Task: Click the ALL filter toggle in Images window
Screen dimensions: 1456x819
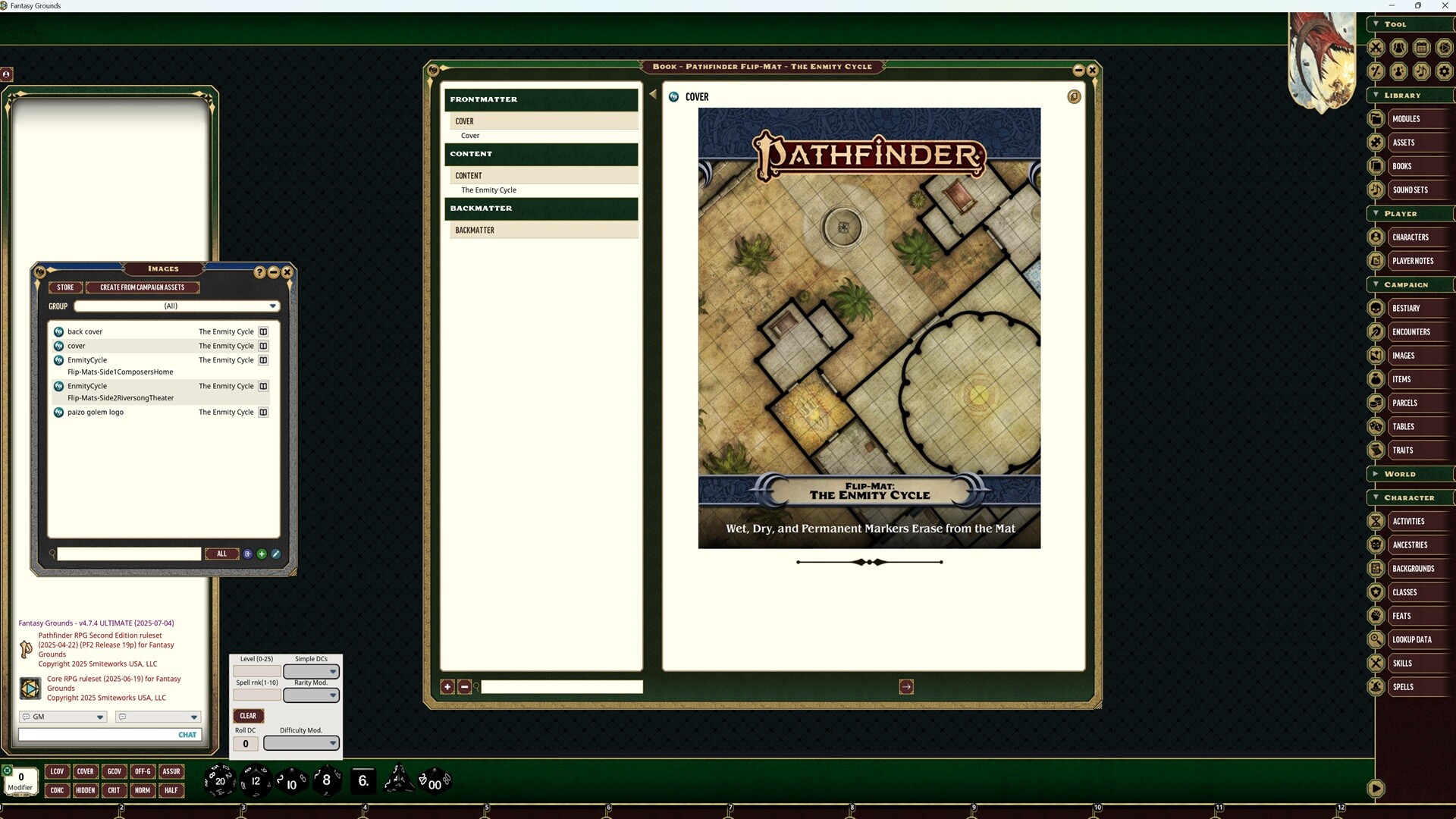Action: [x=221, y=554]
